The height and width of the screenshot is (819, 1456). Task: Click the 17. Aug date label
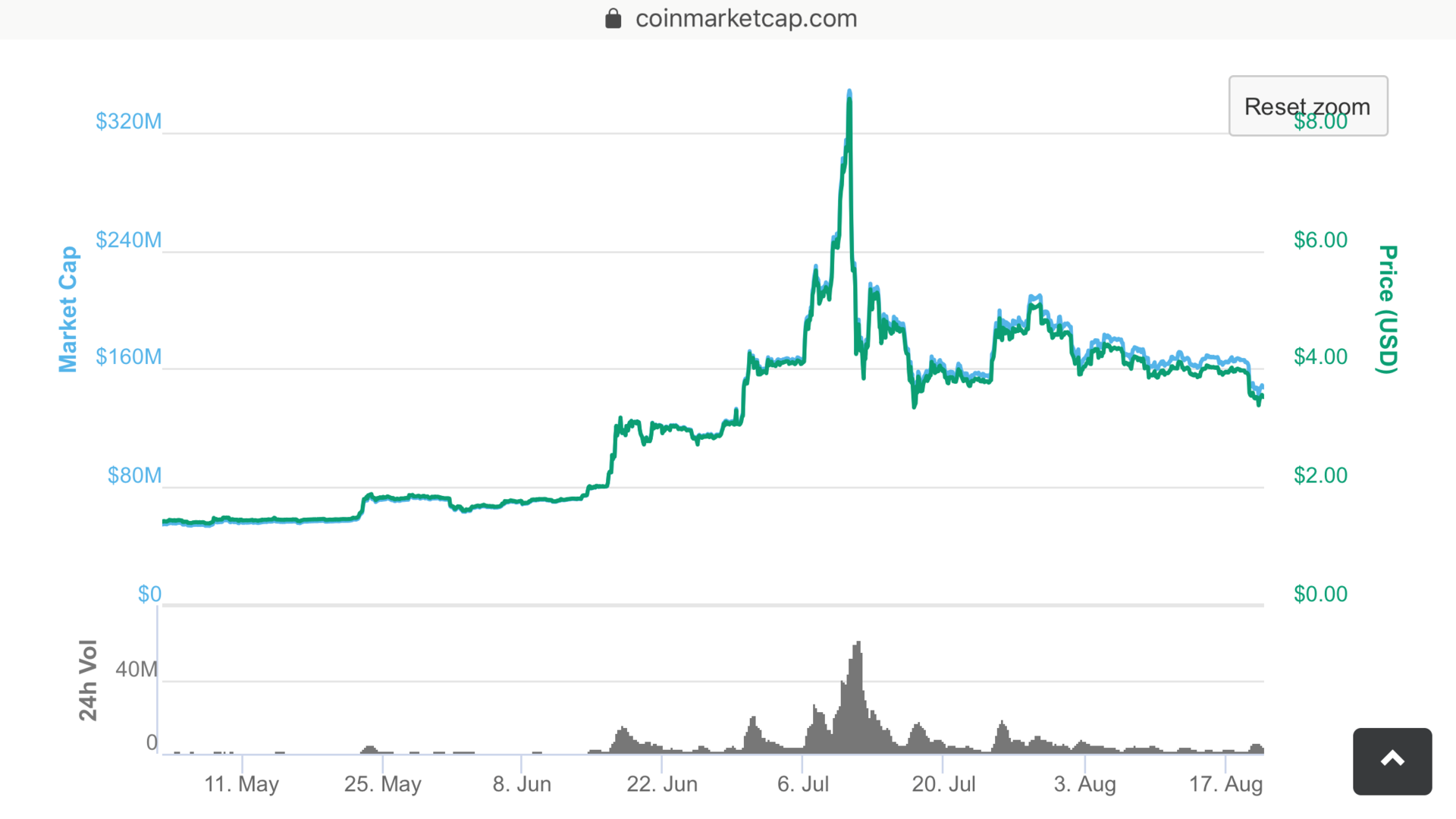click(x=1227, y=784)
